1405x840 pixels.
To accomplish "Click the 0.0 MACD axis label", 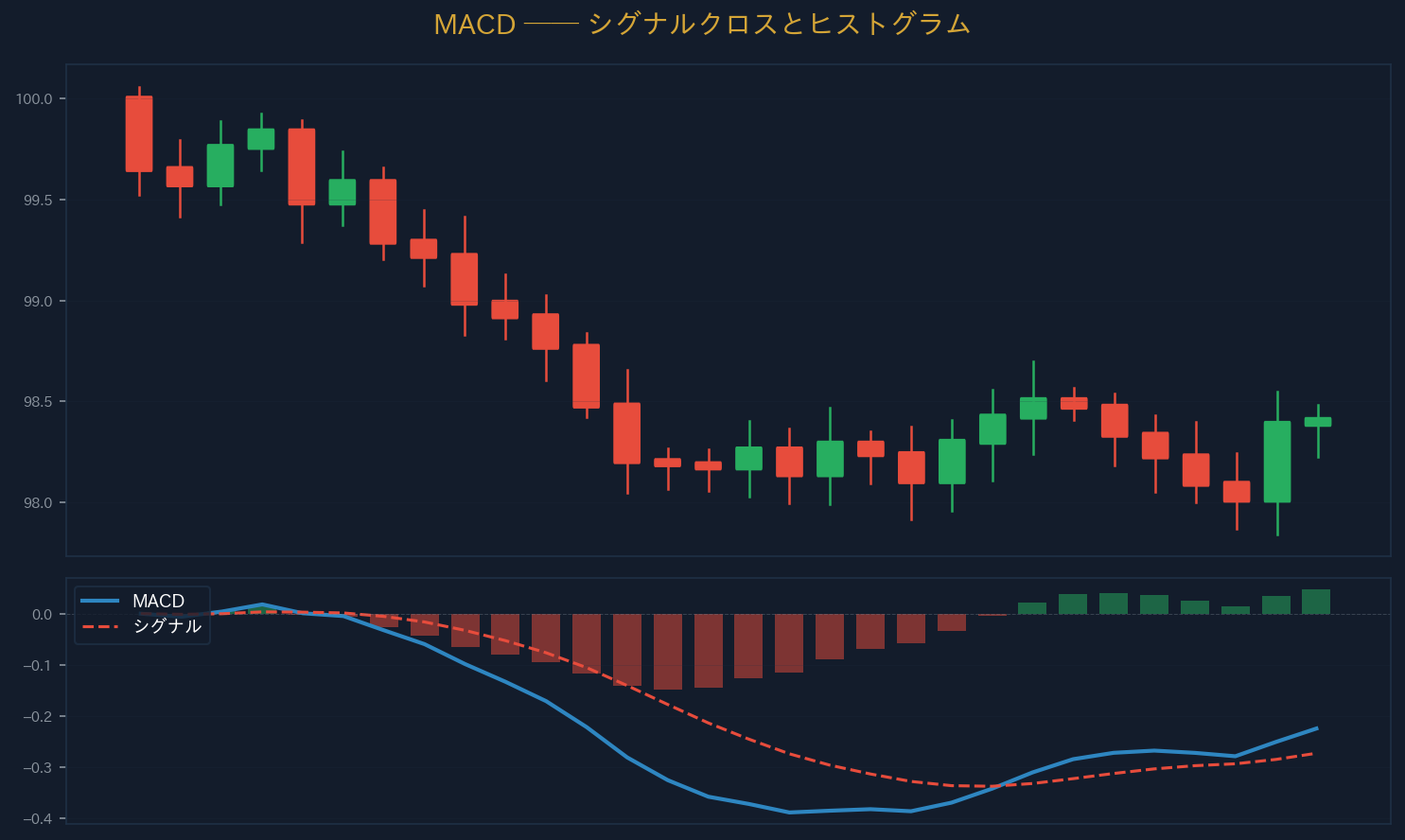I will 42,615.
